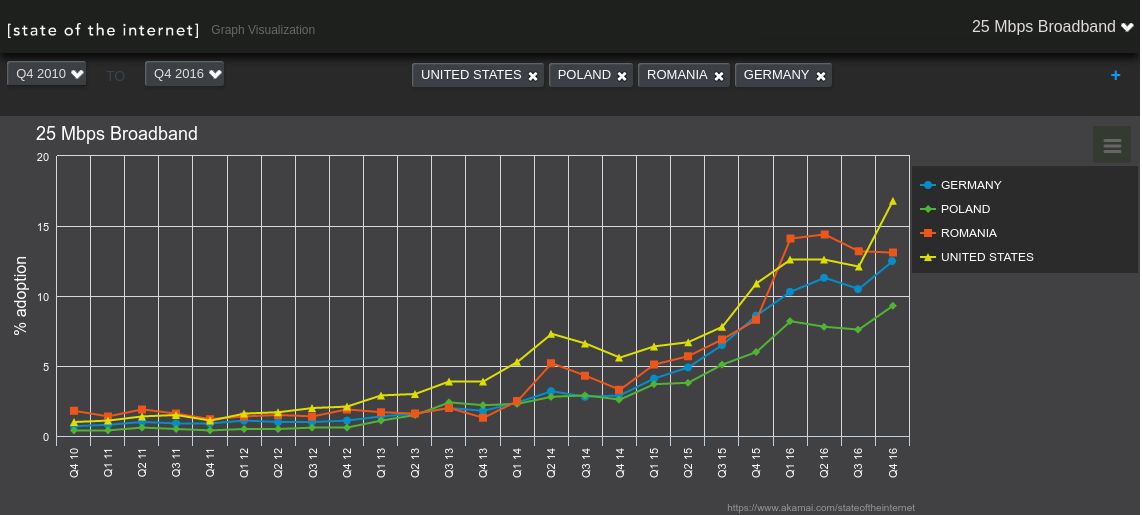Click Poland Q4 16 data point
Viewport: 1142px width, 515px height.
click(x=892, y=306)
